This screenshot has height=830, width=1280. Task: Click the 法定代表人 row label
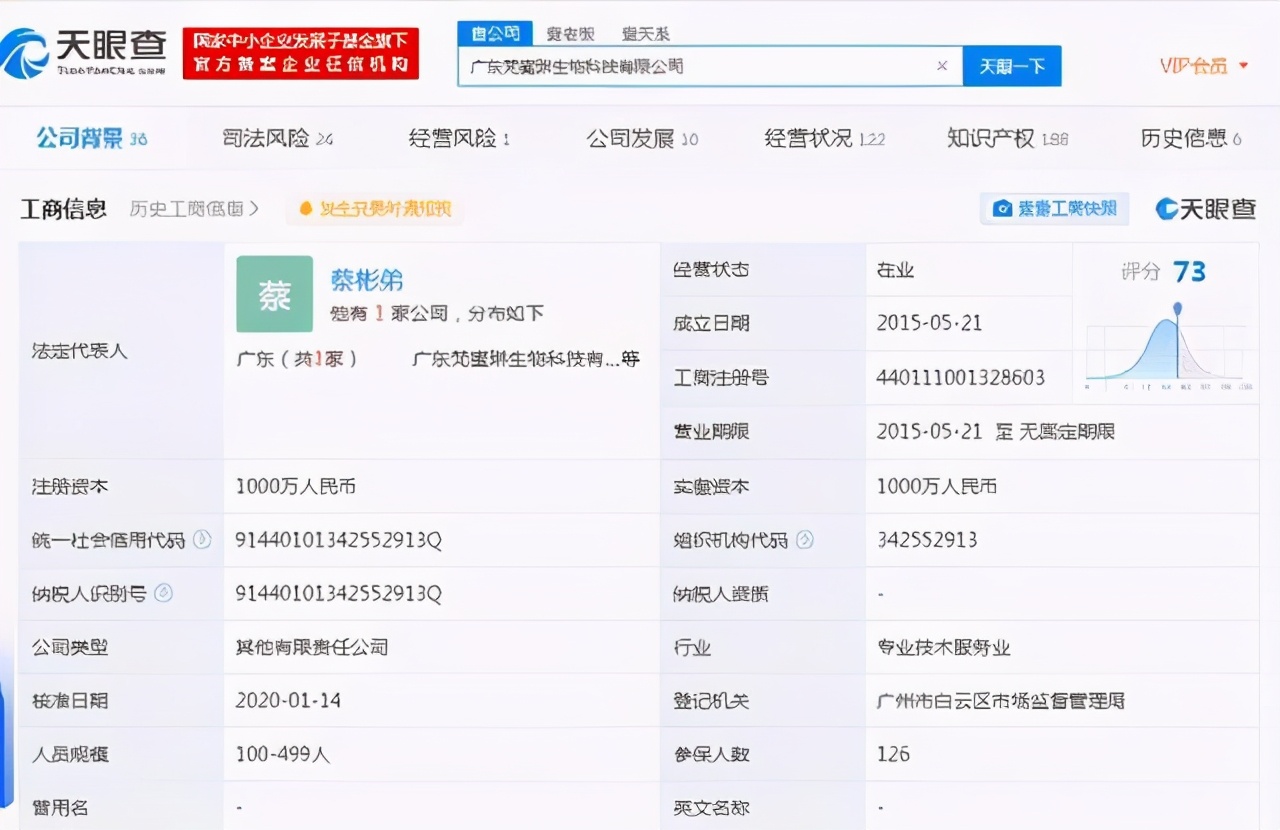pos(79,351)
